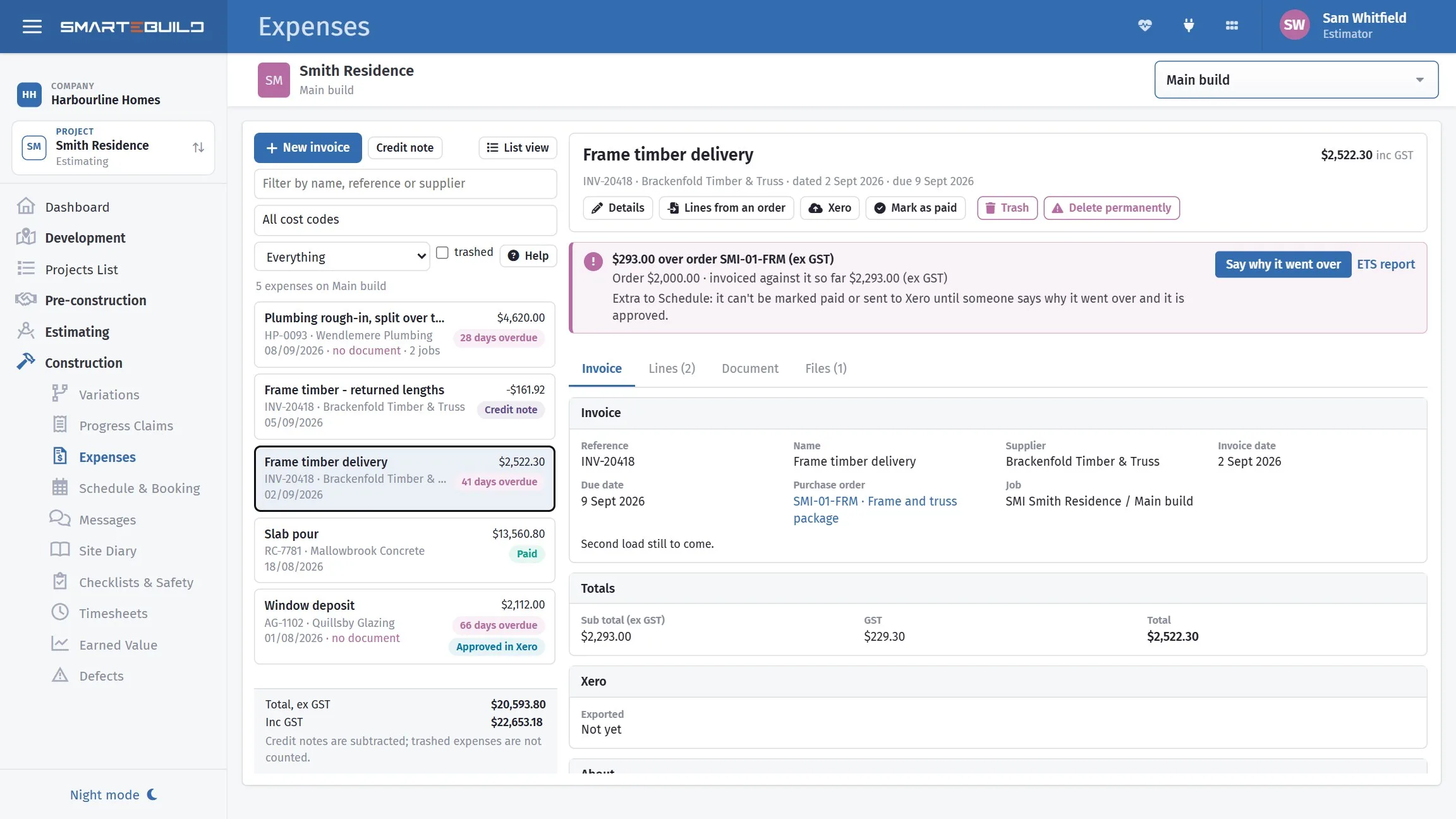The height and width of the screenshot is (819, 1456).
Task: Open the apps grid icon
Action: 1232,25
